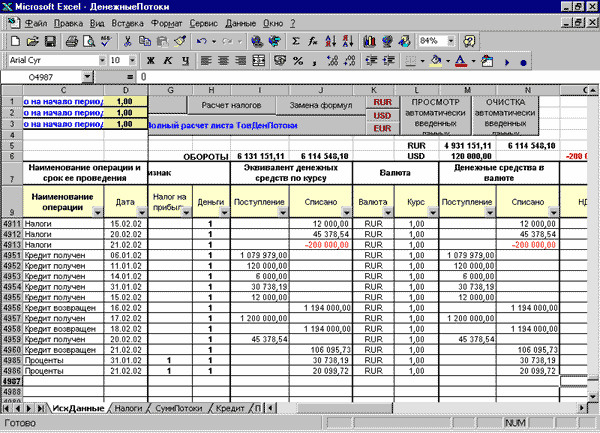Open the Файл menu

coord(36,24)
